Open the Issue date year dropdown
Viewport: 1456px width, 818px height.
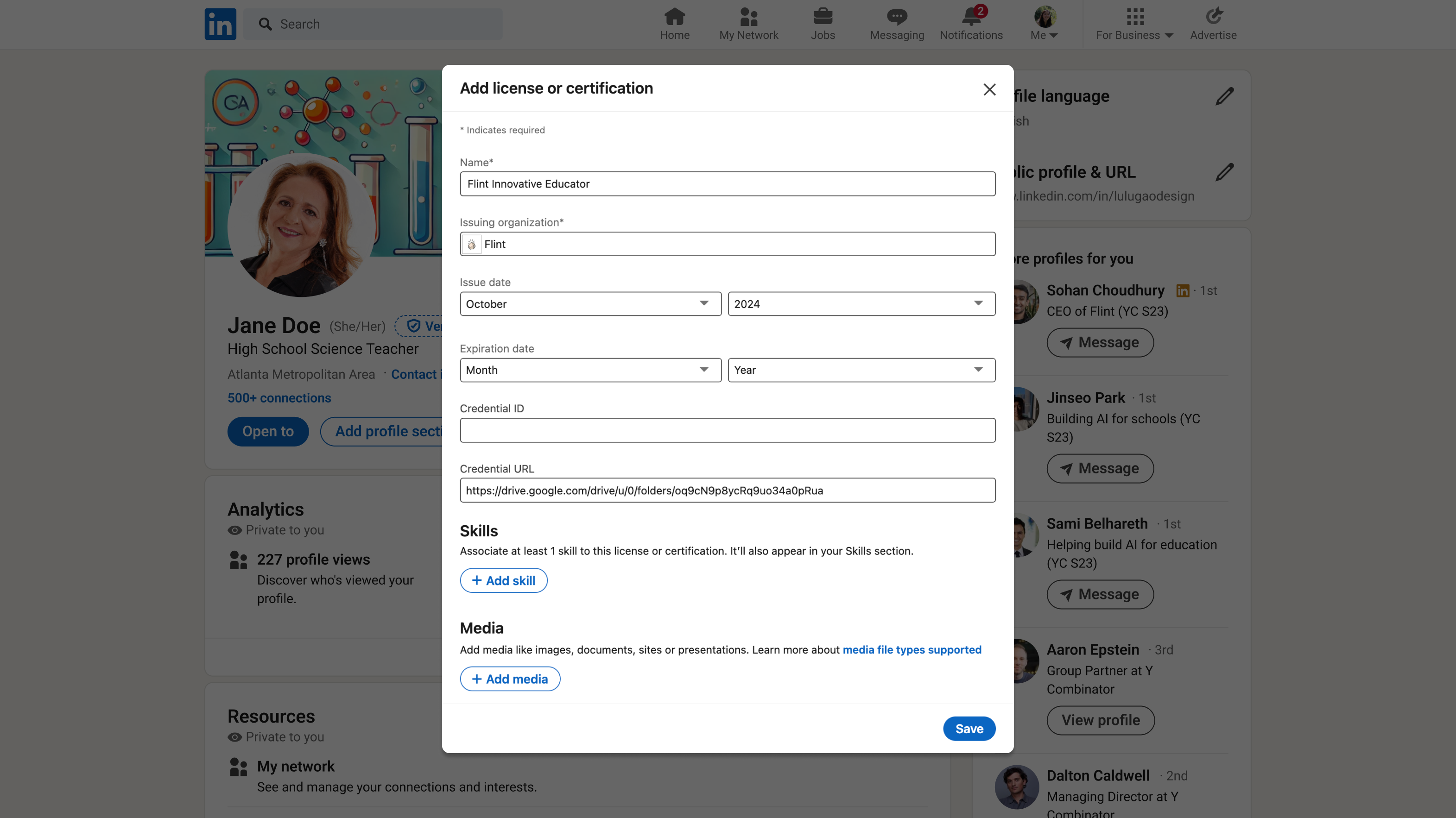coord(861,304)
